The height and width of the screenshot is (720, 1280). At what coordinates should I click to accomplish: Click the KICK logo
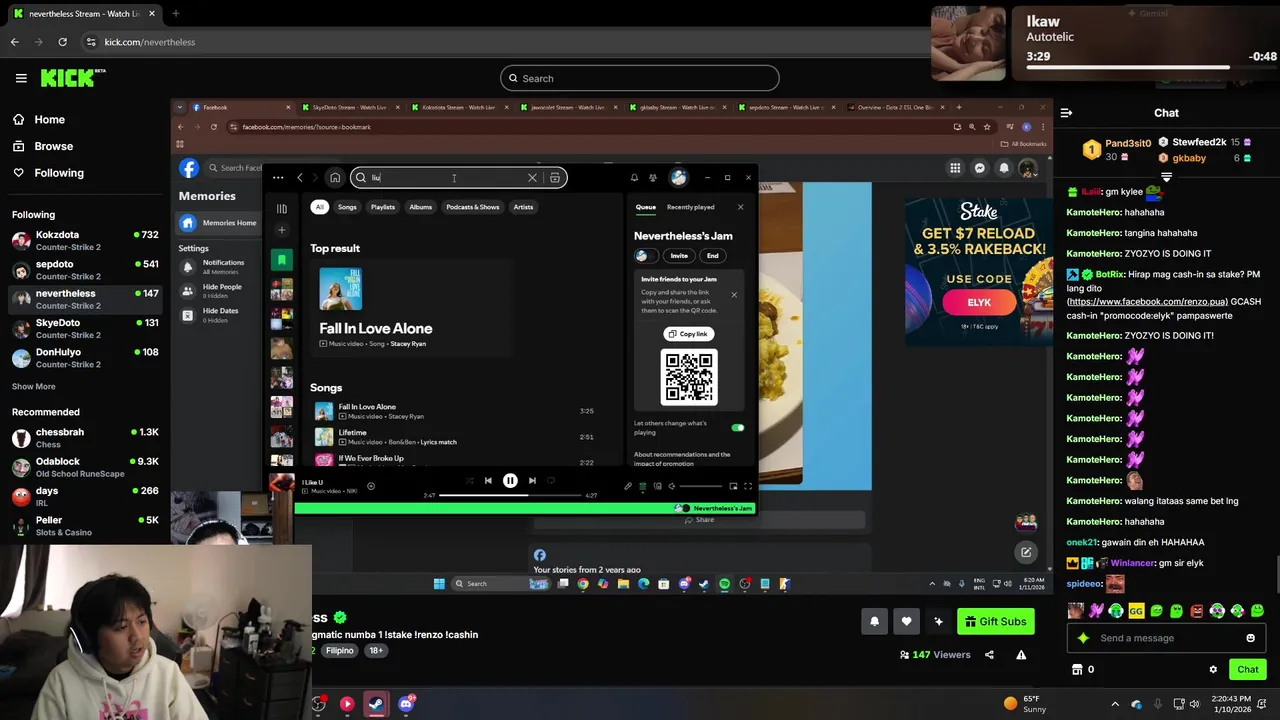coord(73,78)
